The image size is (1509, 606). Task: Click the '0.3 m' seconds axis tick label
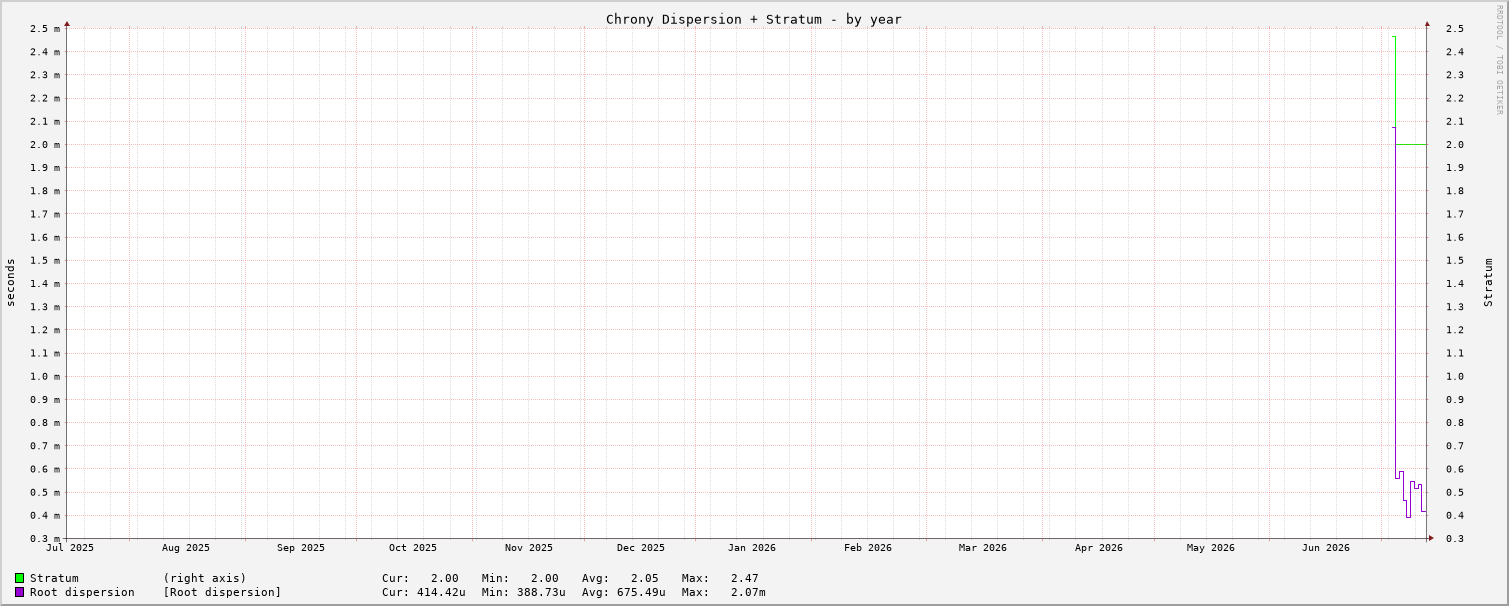pos(45,538)
